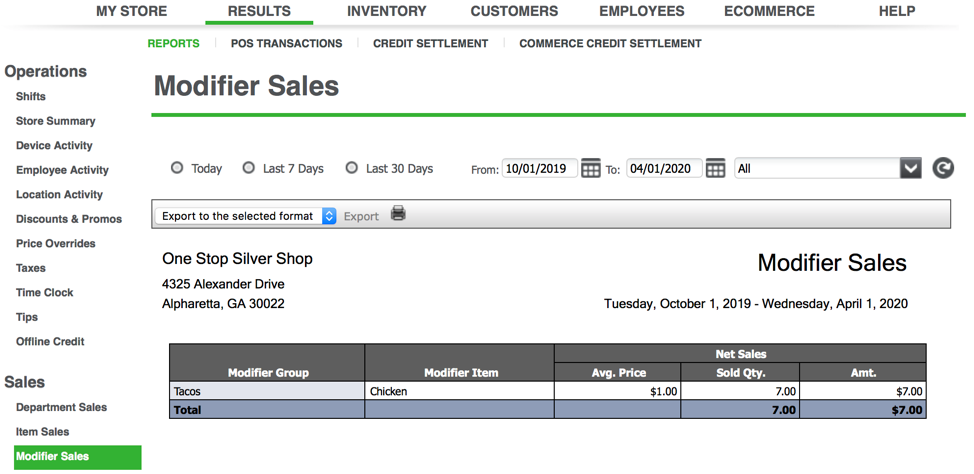Screen dimensions: 974x474
Task: Open the To date calendar picker
Action: click(716, 168)
